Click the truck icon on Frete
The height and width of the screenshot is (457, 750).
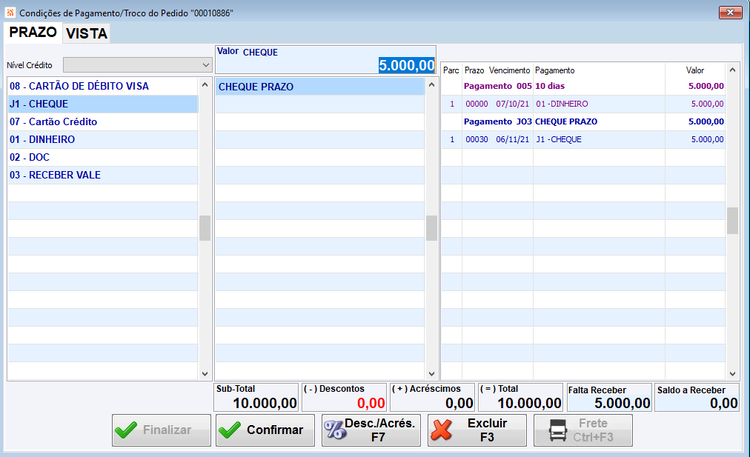point(558,430)
